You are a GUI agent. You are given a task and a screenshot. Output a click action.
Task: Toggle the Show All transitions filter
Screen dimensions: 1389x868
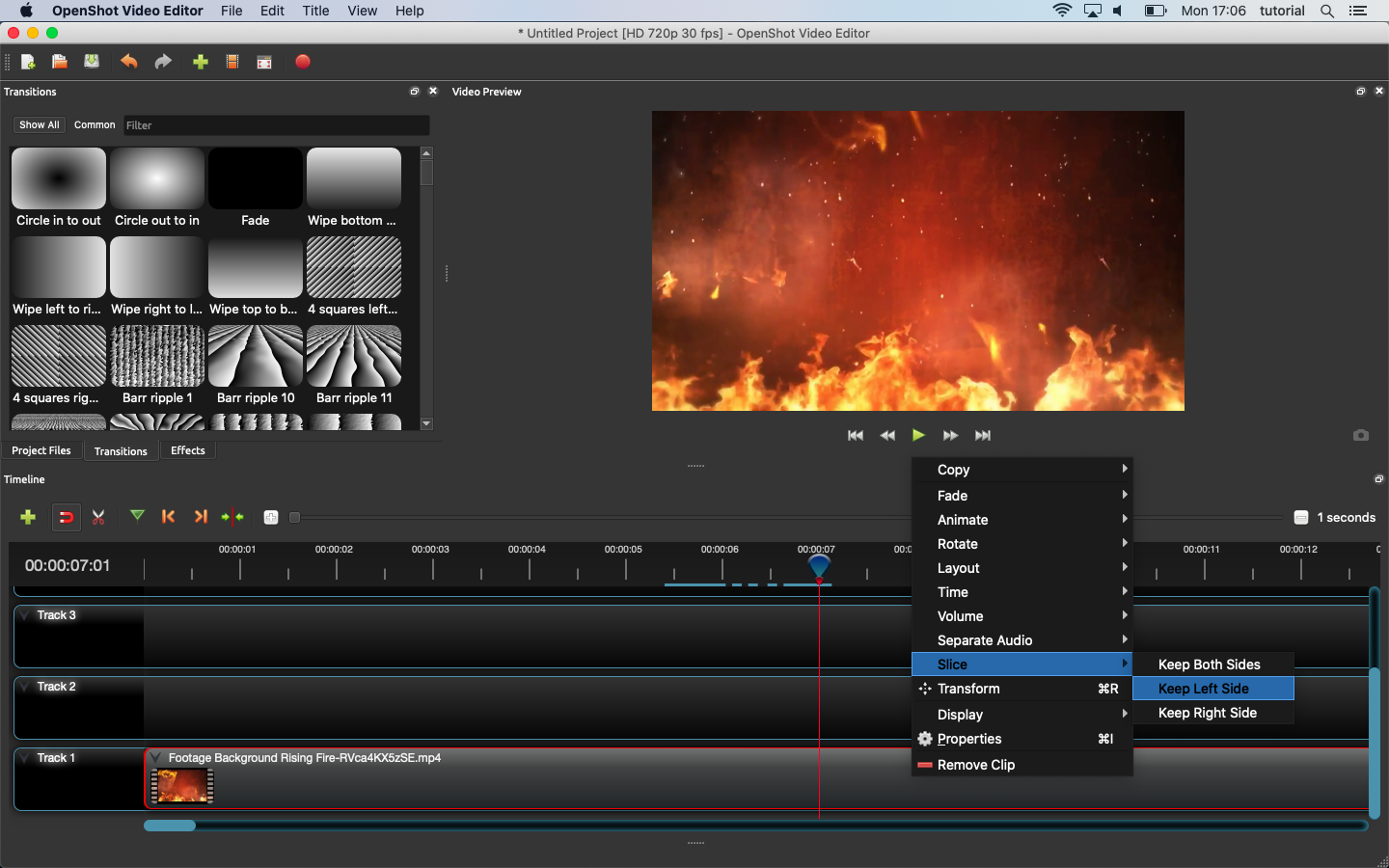click(40, 125)
